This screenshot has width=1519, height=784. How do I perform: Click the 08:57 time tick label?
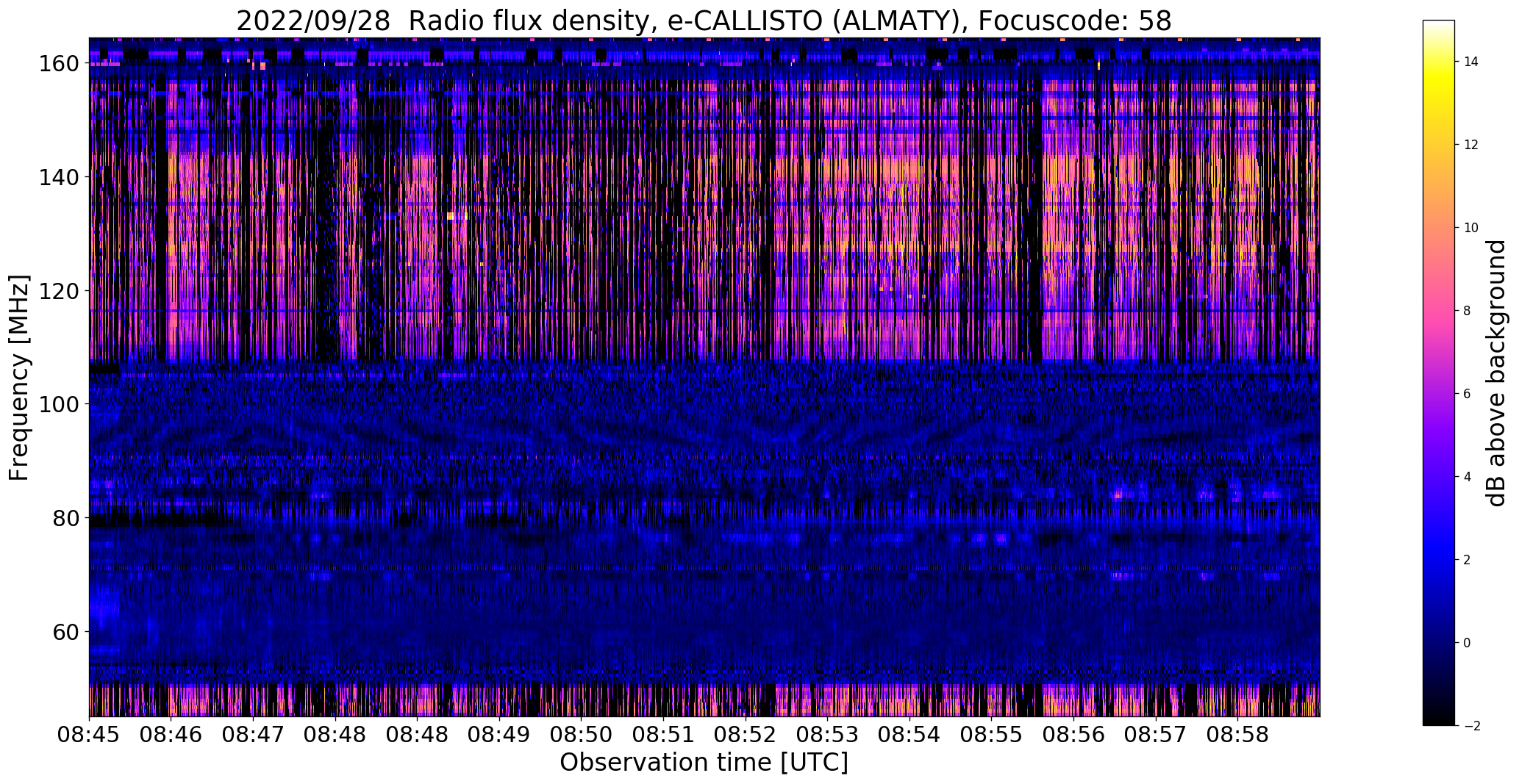[1156, 735]
